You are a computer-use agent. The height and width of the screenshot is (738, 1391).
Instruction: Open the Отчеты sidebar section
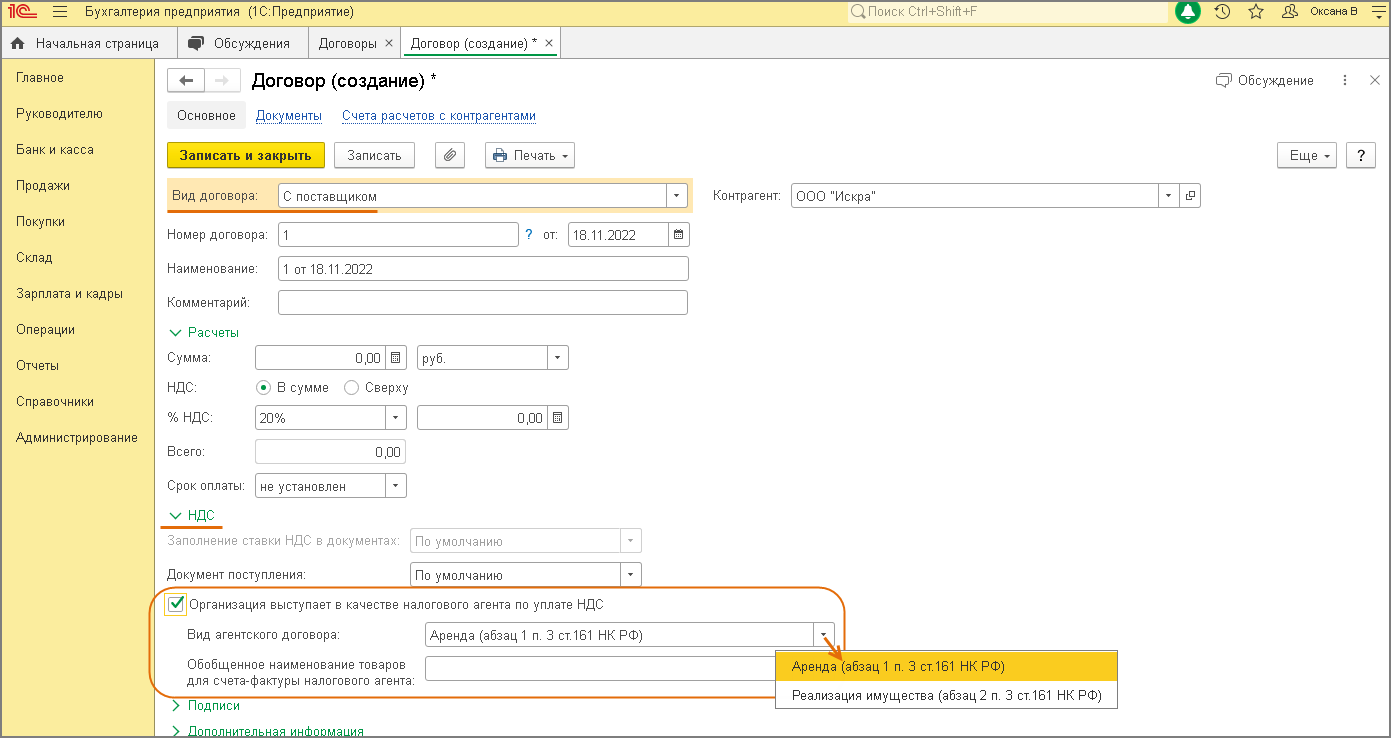38,366
